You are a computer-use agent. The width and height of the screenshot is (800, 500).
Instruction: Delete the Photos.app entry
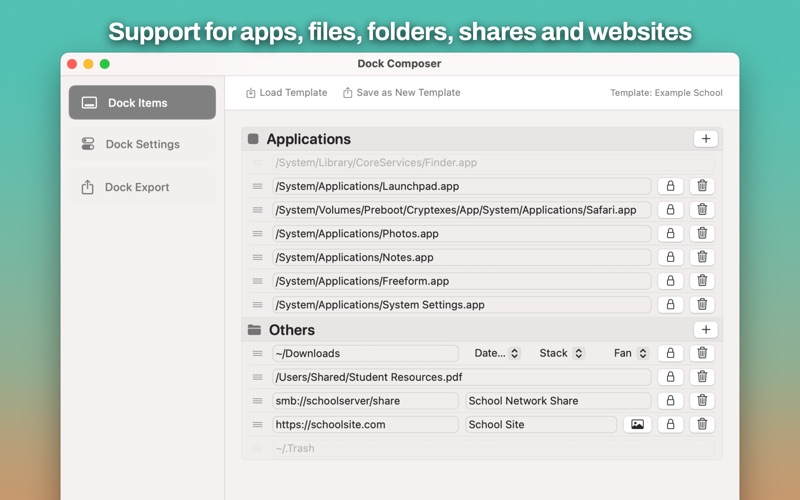[x=702, y=234]
